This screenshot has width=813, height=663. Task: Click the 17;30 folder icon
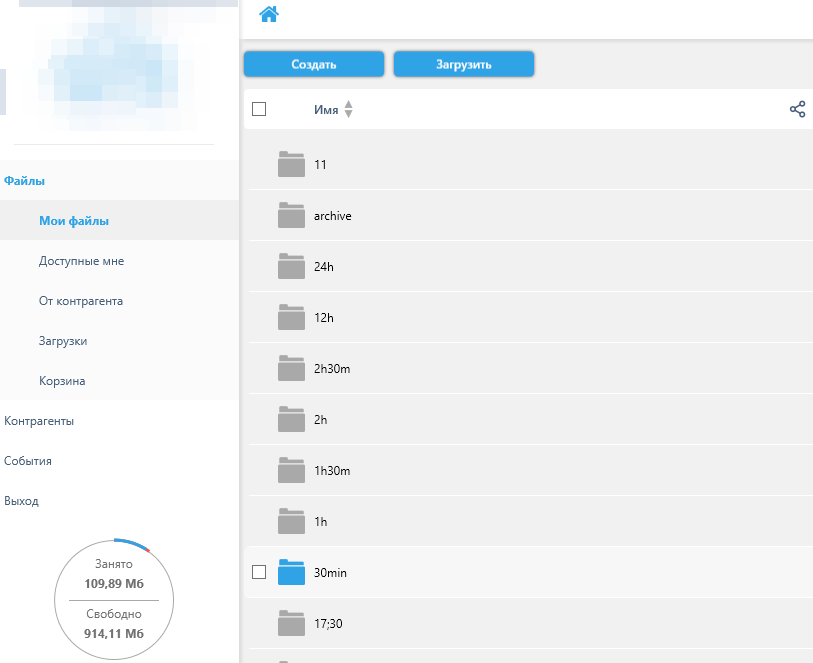[x=291, y=623]
